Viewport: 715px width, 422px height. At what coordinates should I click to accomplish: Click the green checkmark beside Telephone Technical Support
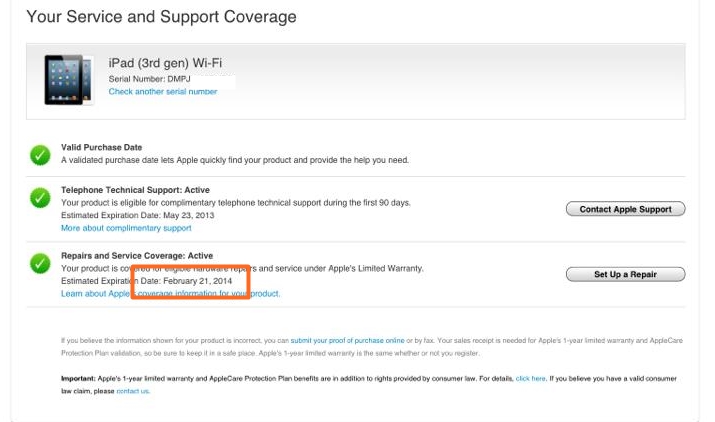point(40,198)
